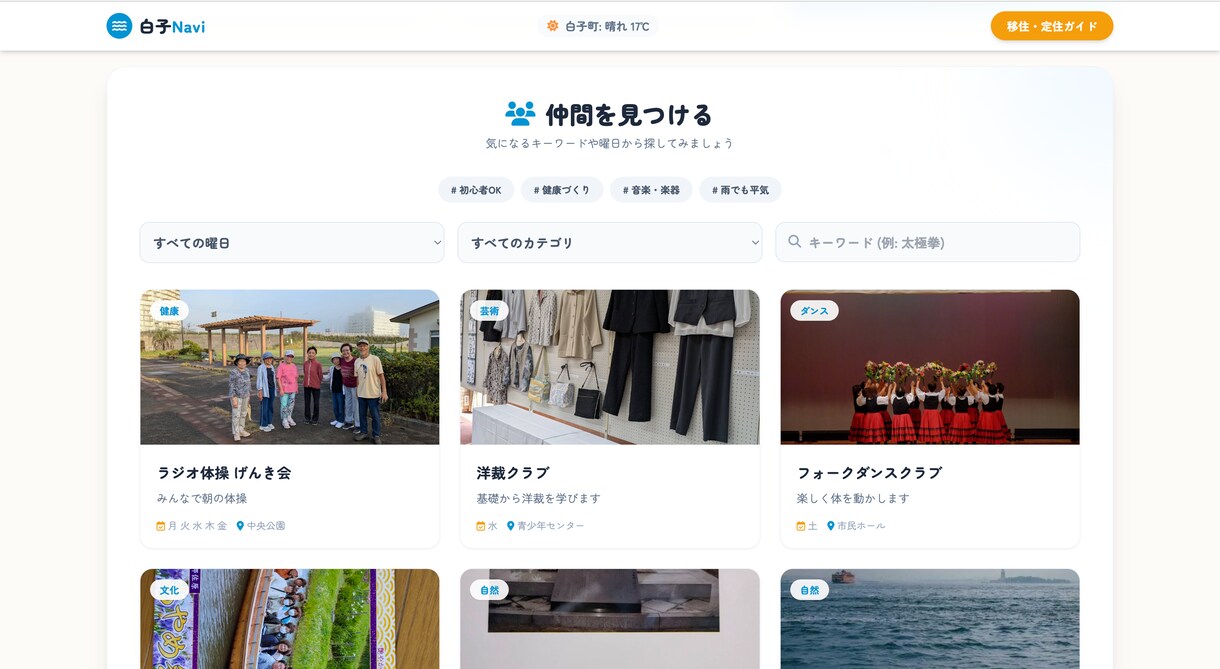Click the 洋裁クラブ title
Screen dimensions: 1220x669
(513, 473)
